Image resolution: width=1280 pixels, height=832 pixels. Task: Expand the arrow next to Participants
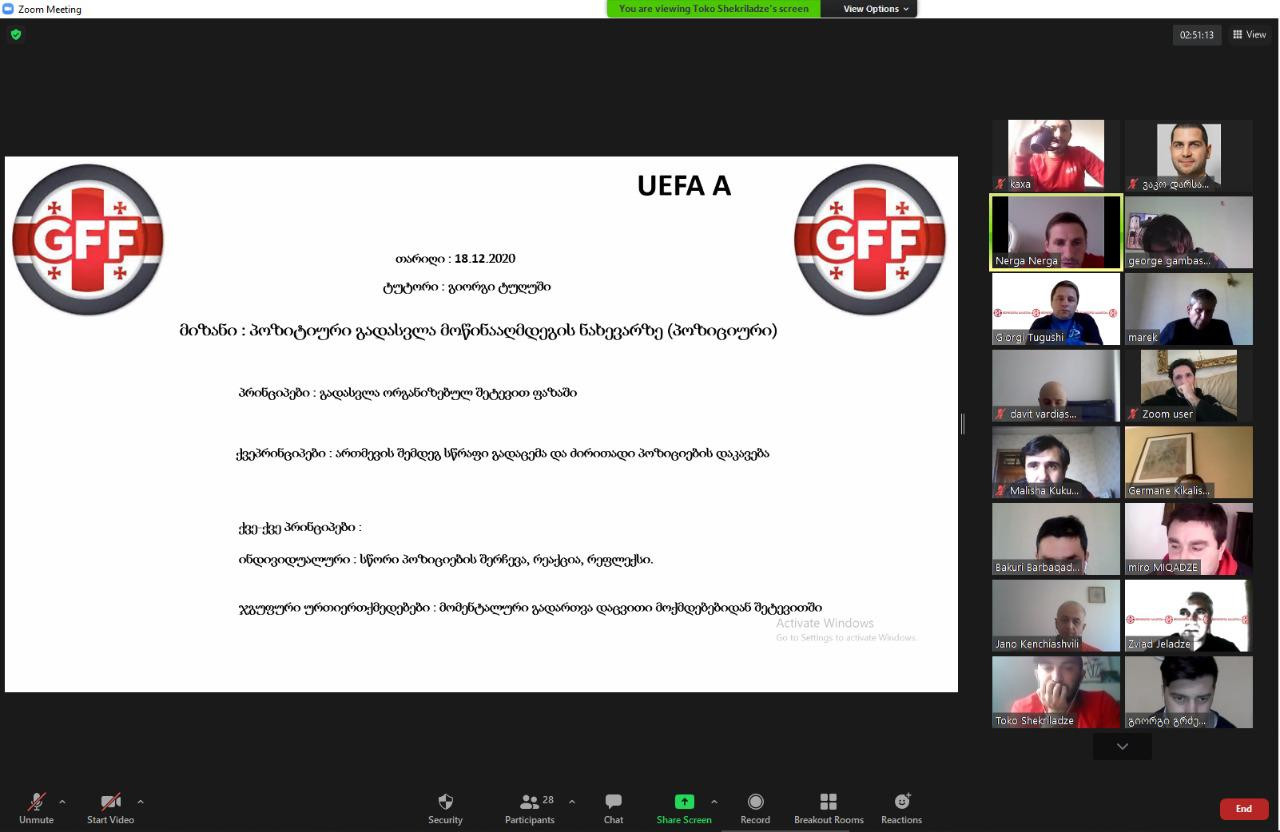pyautogui.click(x=572, y=802)
